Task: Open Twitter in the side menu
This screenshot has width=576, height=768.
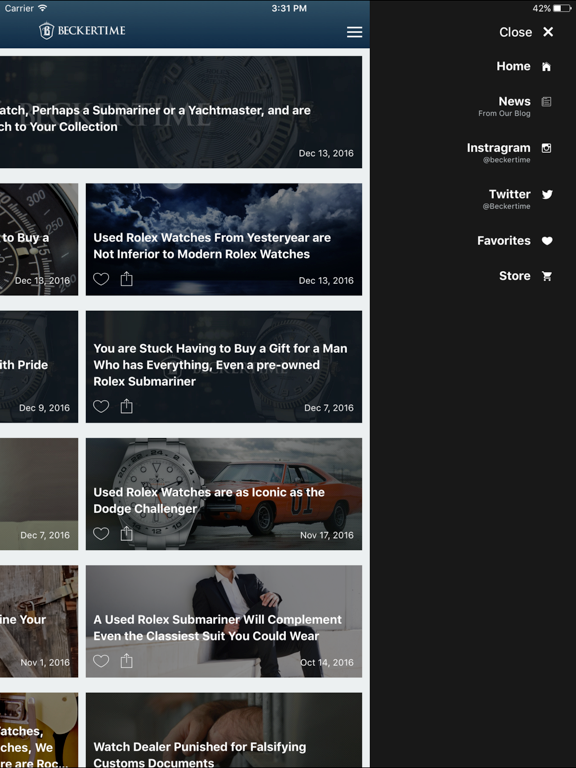Action: [x=509, y=194]
